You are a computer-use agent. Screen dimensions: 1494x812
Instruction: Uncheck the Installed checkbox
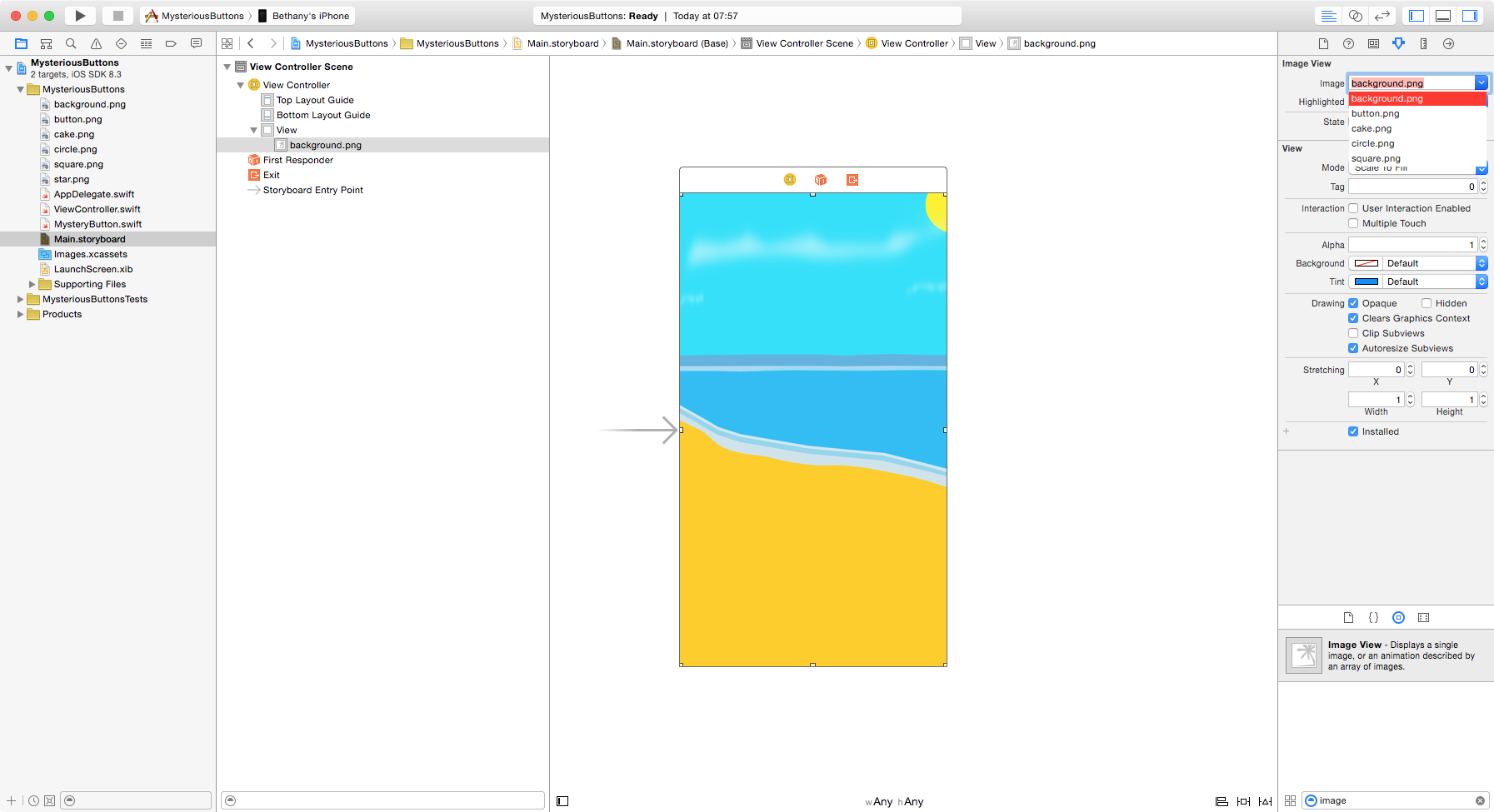(1353, 431)
